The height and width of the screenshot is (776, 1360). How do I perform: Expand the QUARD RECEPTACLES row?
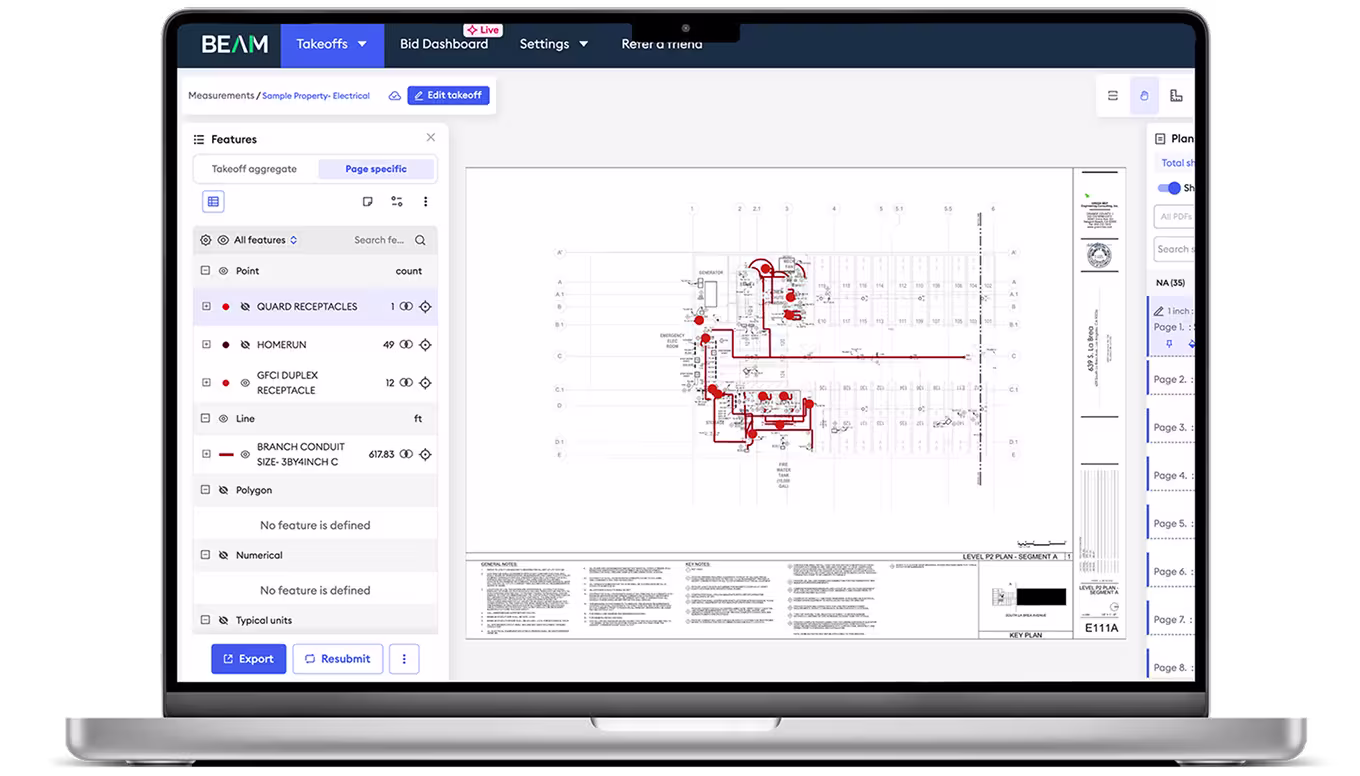point(206,307)
